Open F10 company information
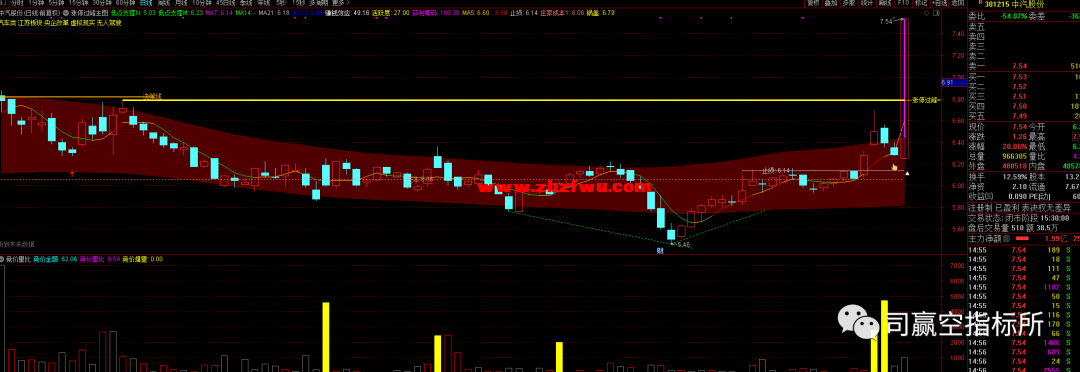The height and width of the screenshot is (372, 1080). (904, 3)
